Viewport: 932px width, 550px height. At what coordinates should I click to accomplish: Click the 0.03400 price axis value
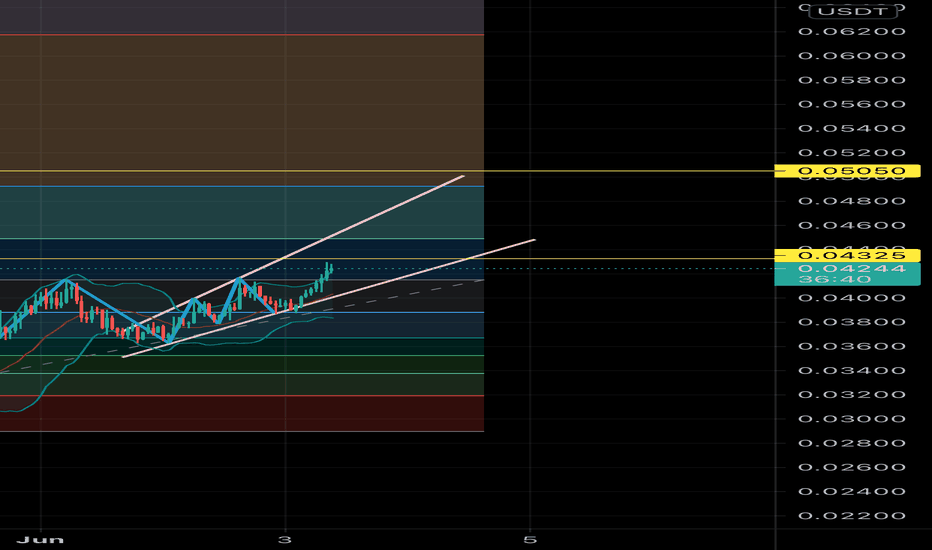pyautogui.click(x=852, y=370)
